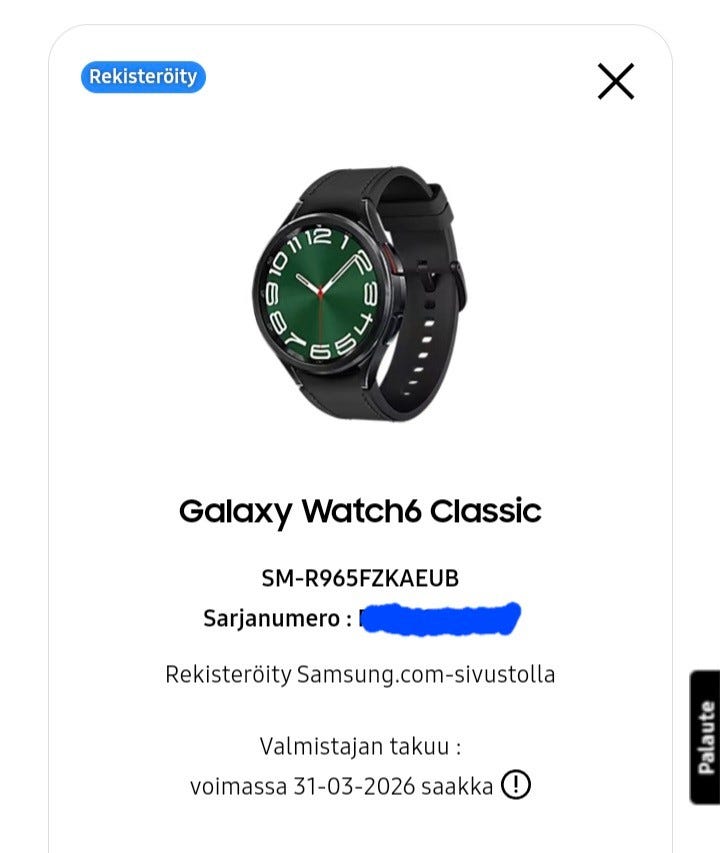Click the green watch face dial
The width and height of the screenshot is (720, 853).
coord(321,294)
